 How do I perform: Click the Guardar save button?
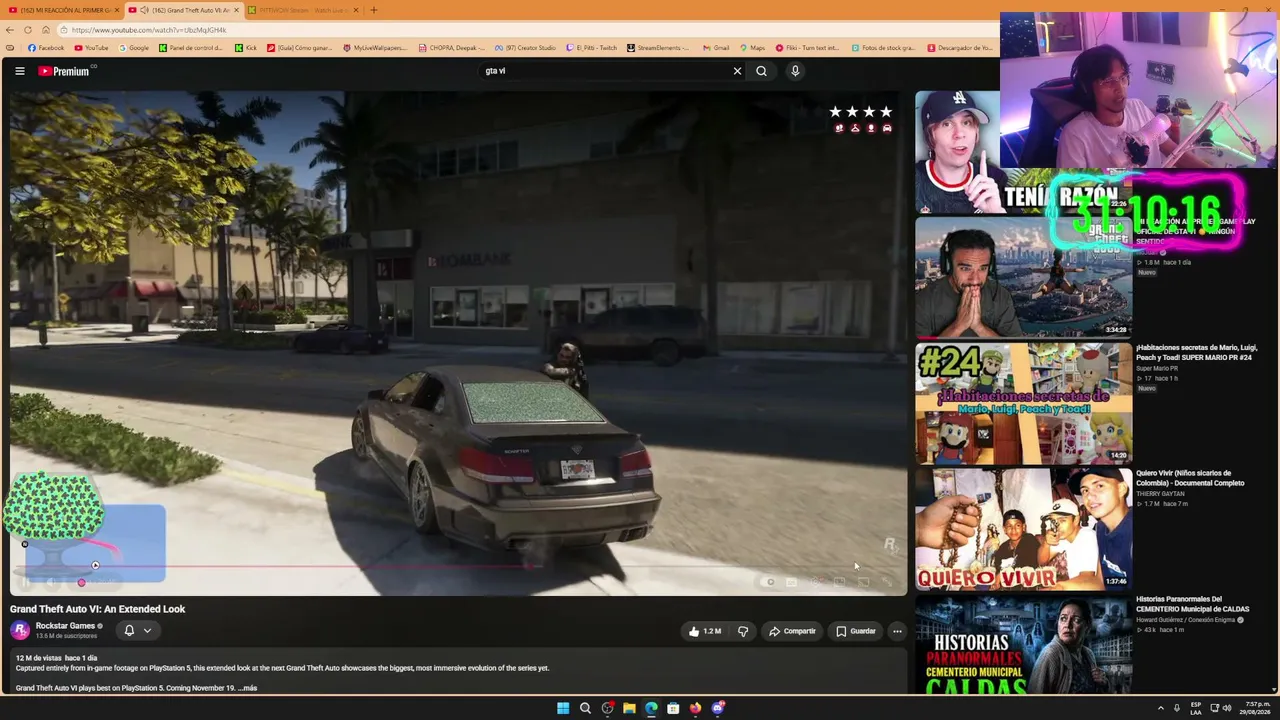(x=856, y=631)
